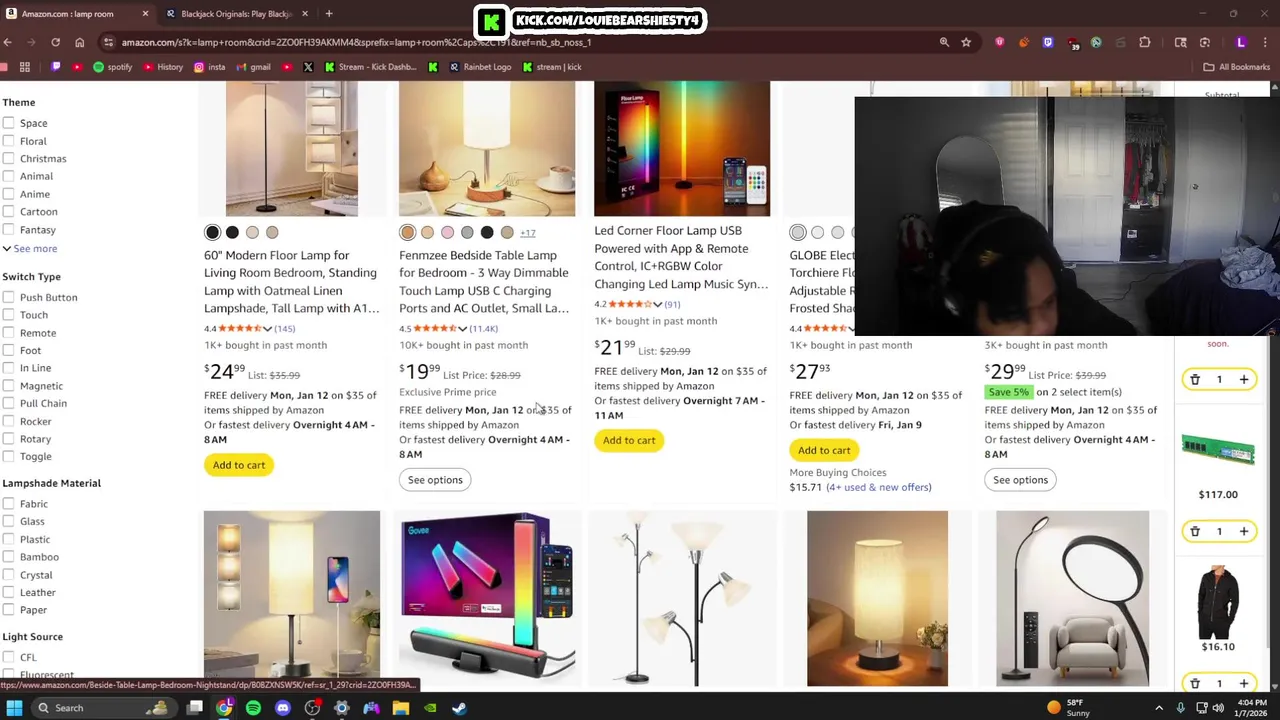Show +17 more colors for Fenmzee lamp

coord(528,233)
